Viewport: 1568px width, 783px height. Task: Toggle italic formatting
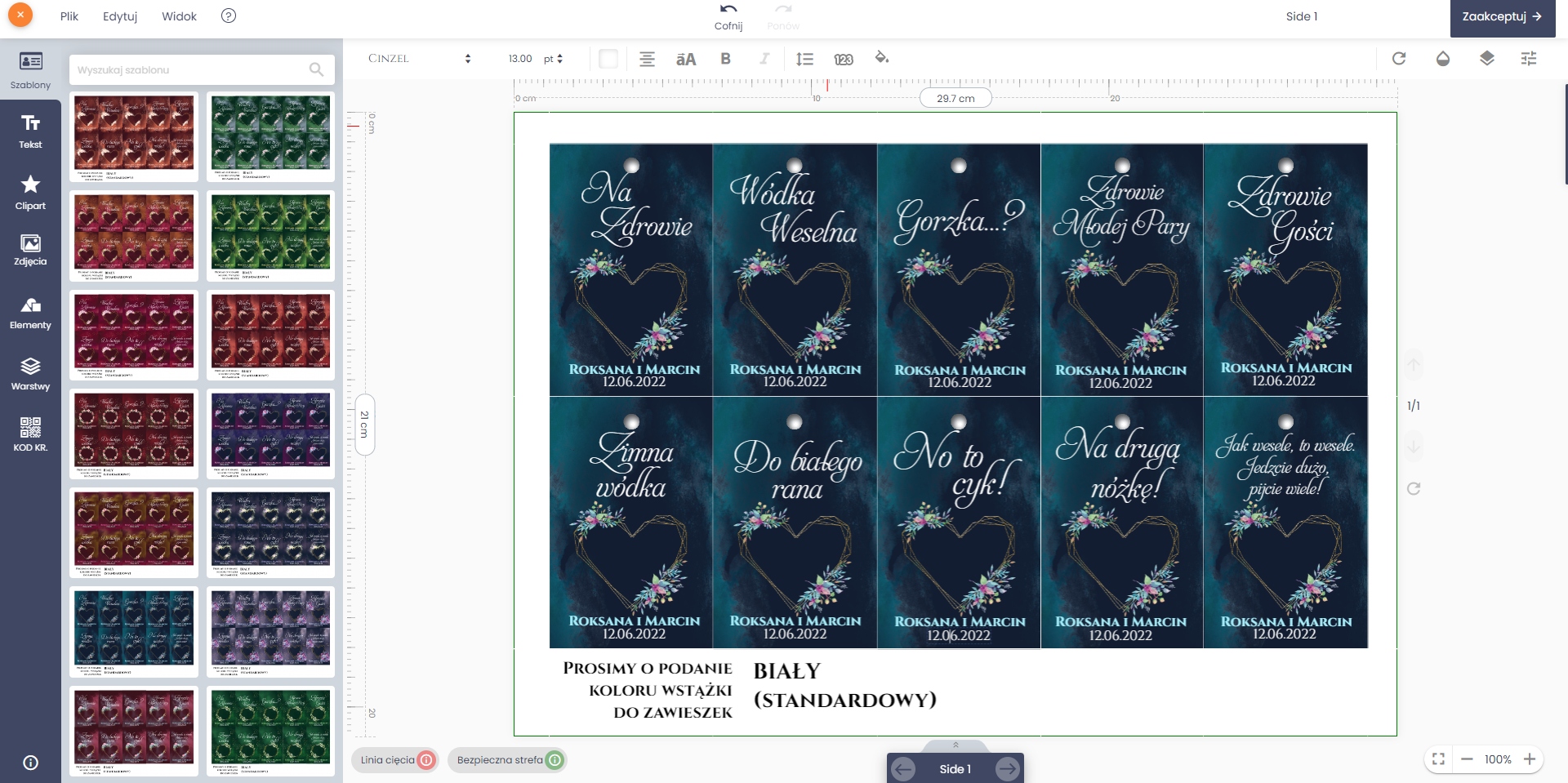click(x=764, y=59)
